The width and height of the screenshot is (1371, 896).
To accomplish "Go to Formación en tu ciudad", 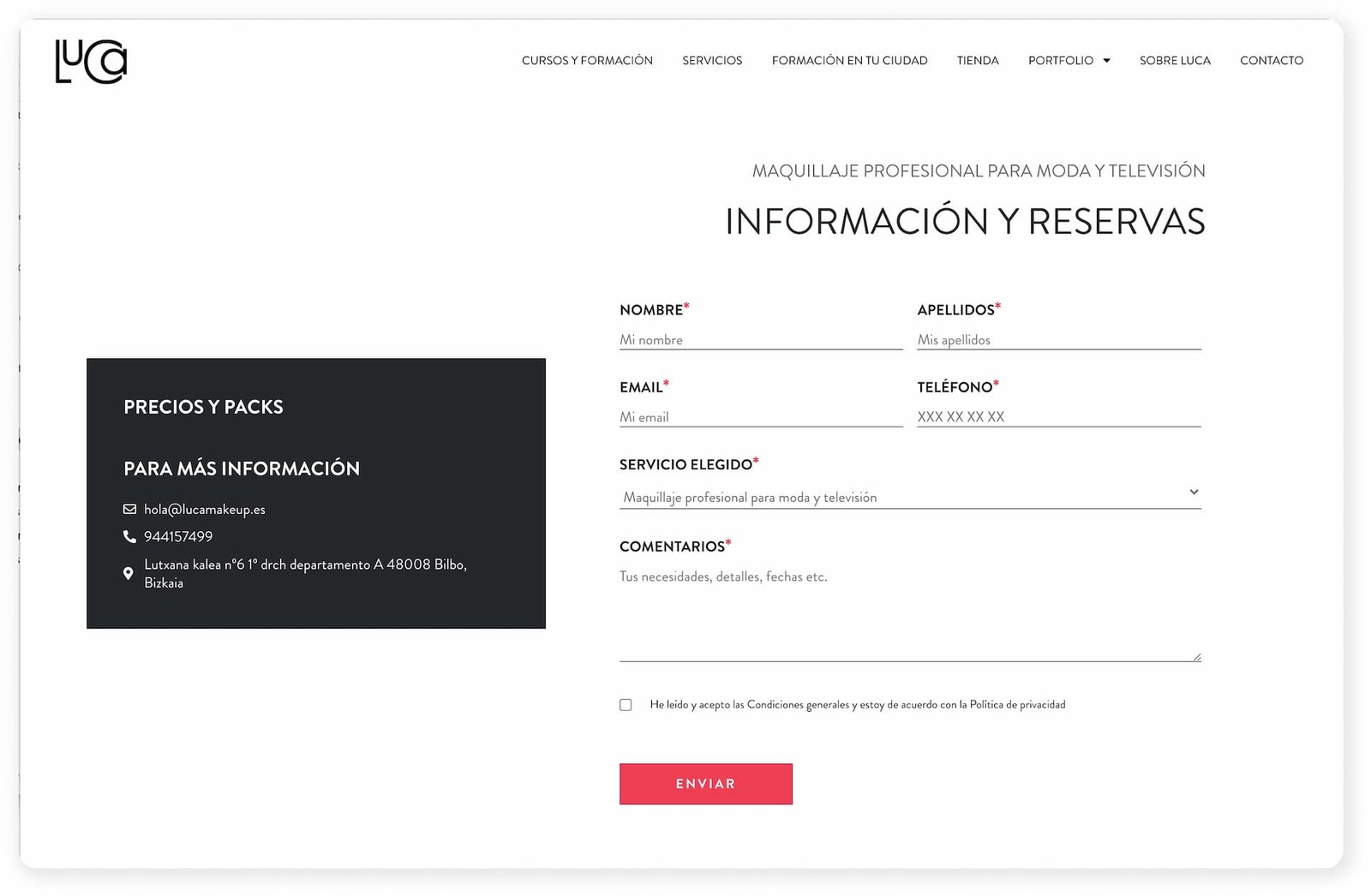I will click(x=849, y=61).
